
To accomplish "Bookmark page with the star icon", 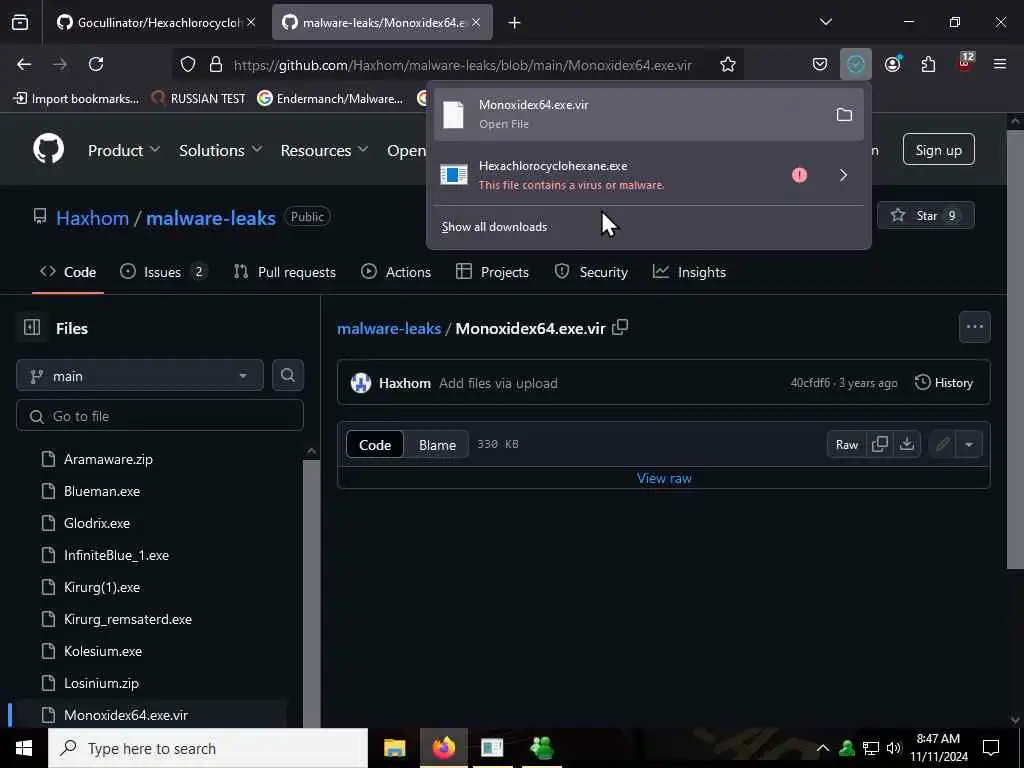I will [728, 64].
